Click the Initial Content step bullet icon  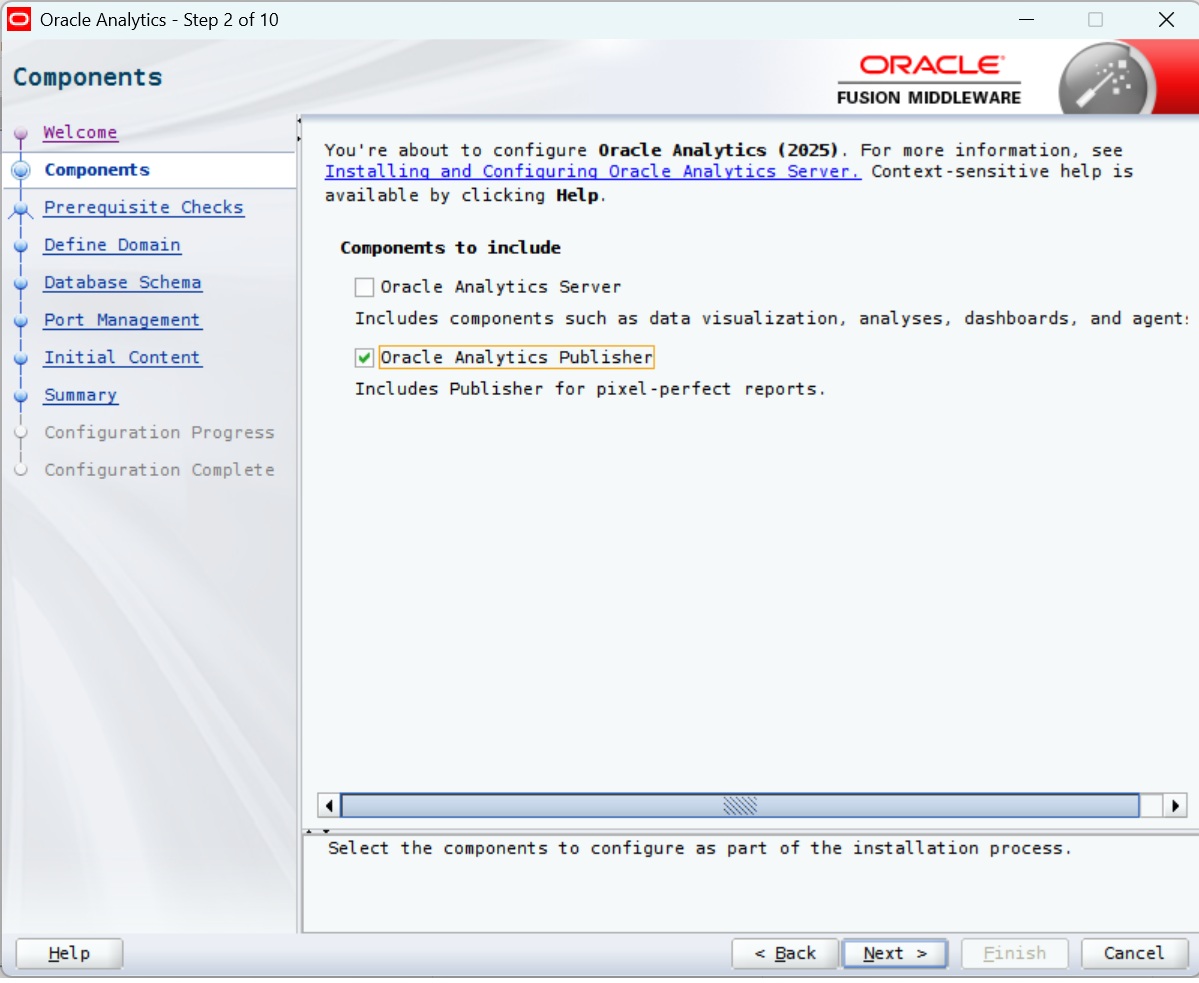(x=21, y=358)
